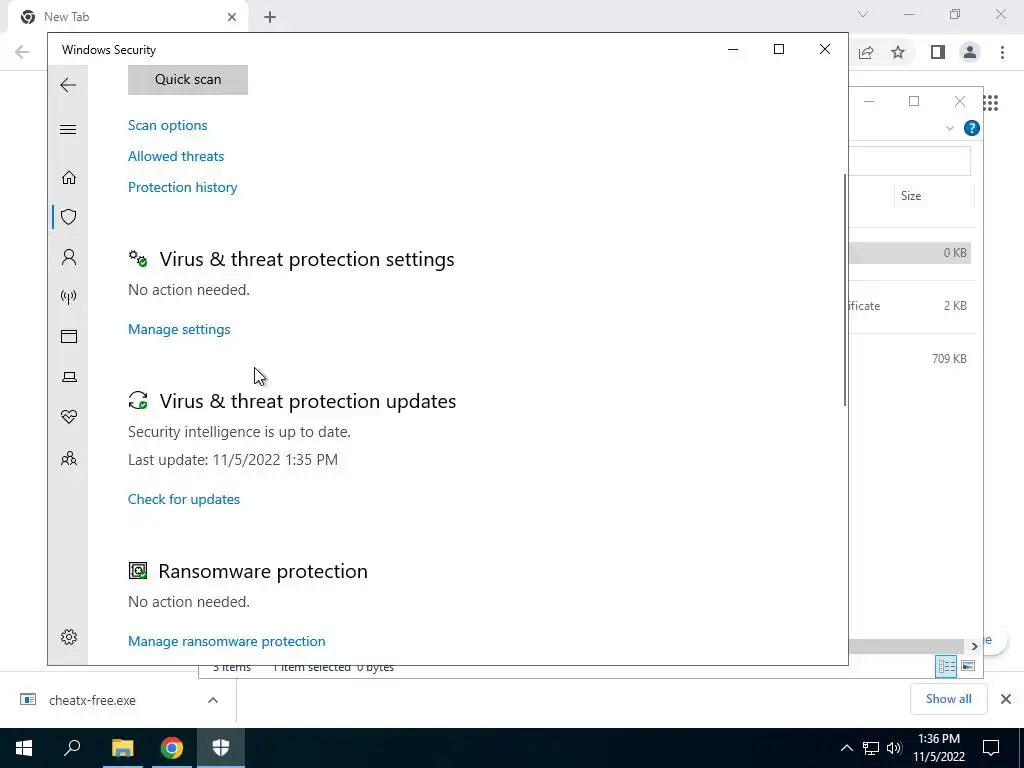Click Chrome back arrow

coord(22,52)
